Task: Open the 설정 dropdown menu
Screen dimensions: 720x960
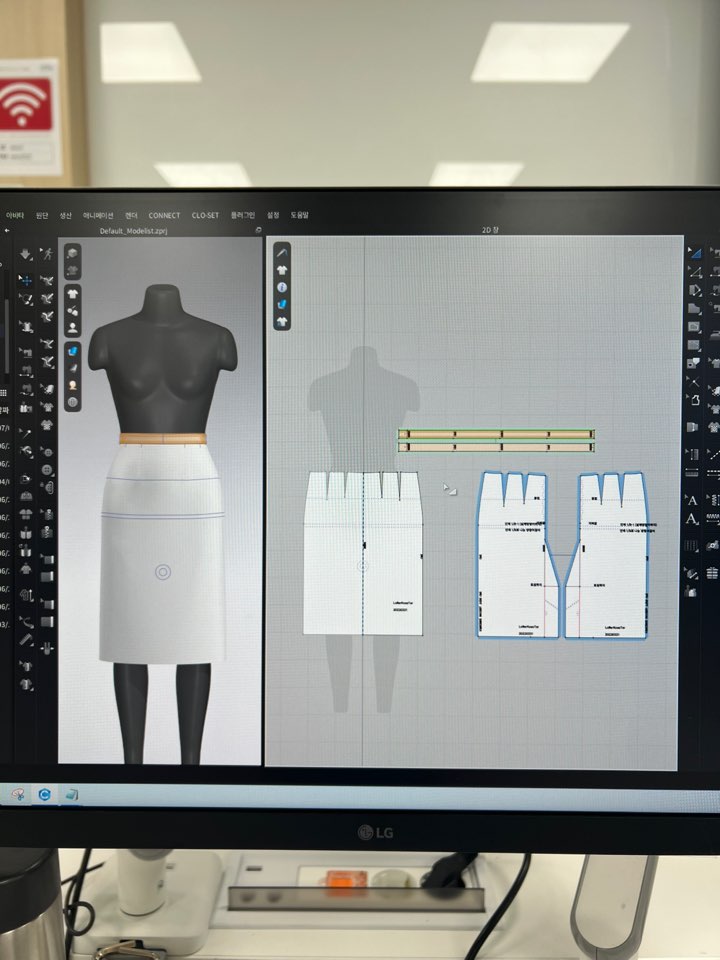Action: [x=273, y=215]
